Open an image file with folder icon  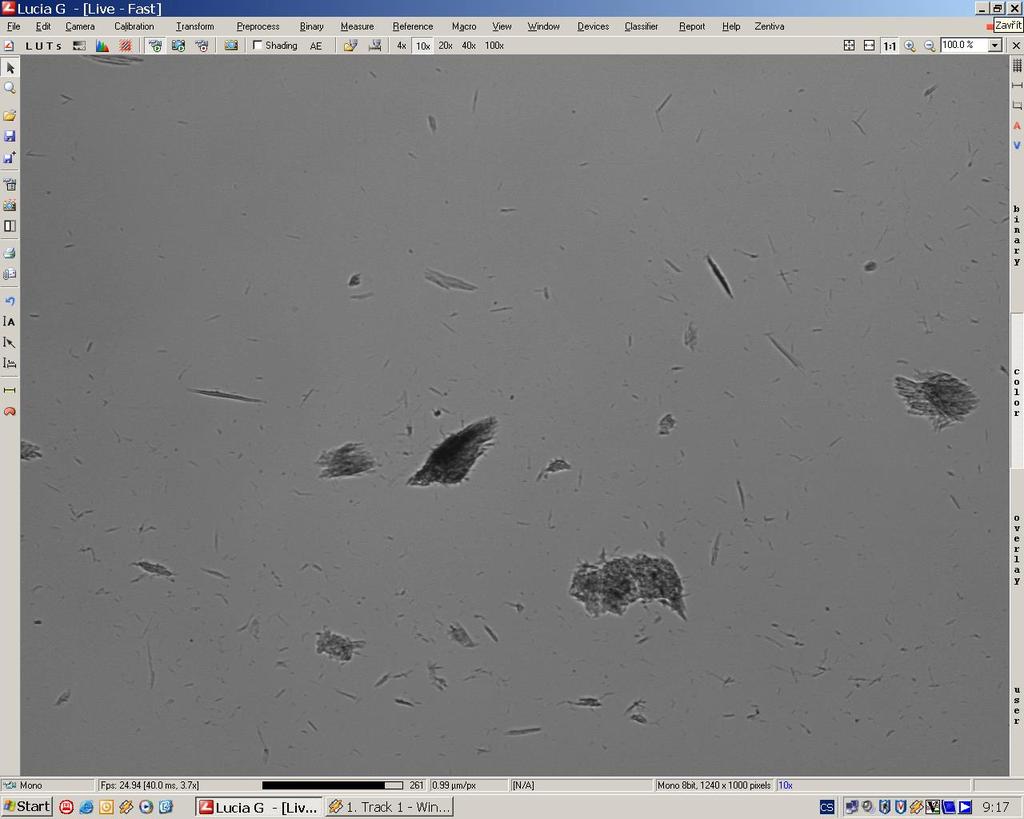pos(10,116)
